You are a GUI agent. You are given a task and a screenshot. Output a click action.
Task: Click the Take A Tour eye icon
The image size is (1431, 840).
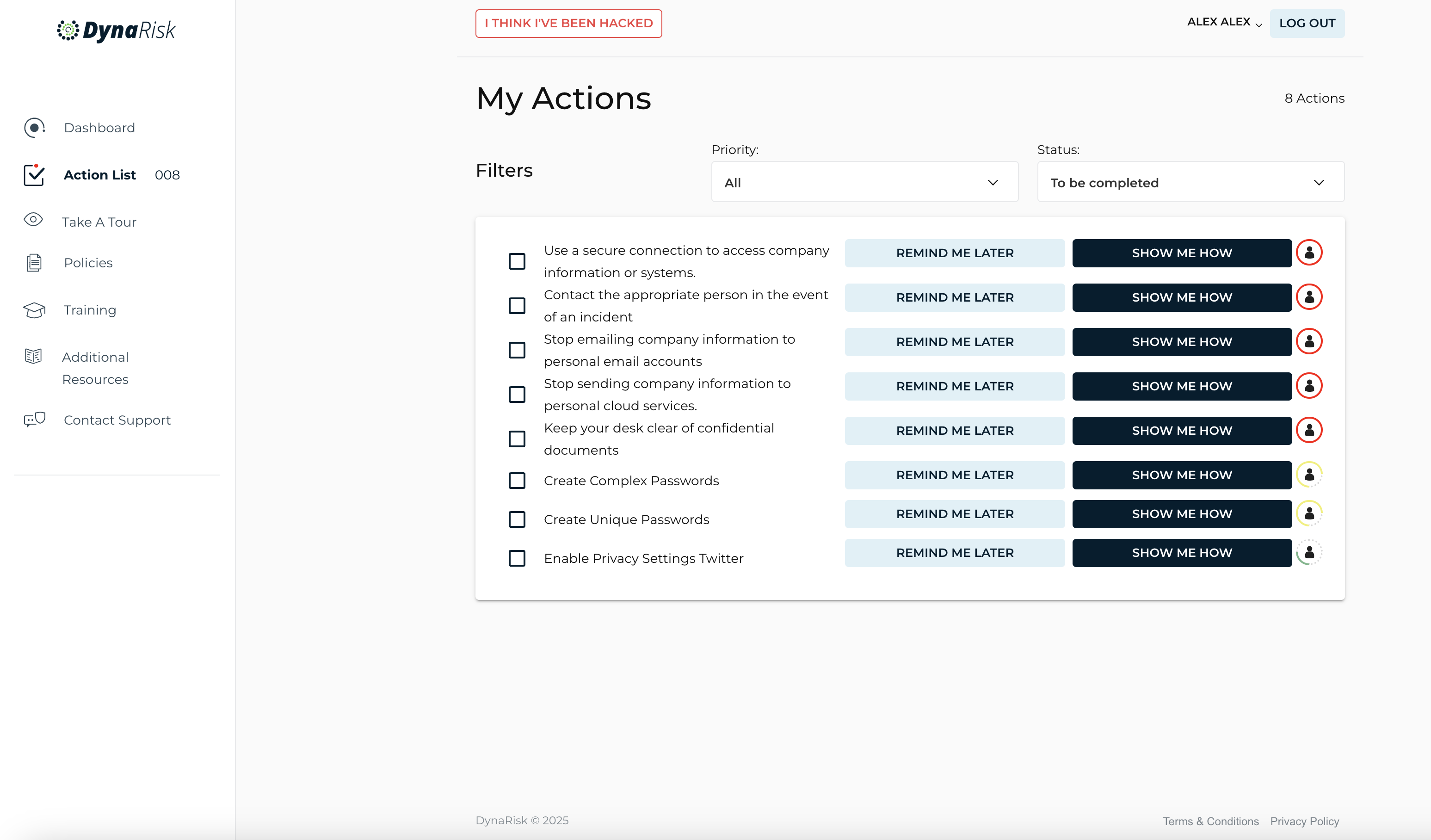33,220
